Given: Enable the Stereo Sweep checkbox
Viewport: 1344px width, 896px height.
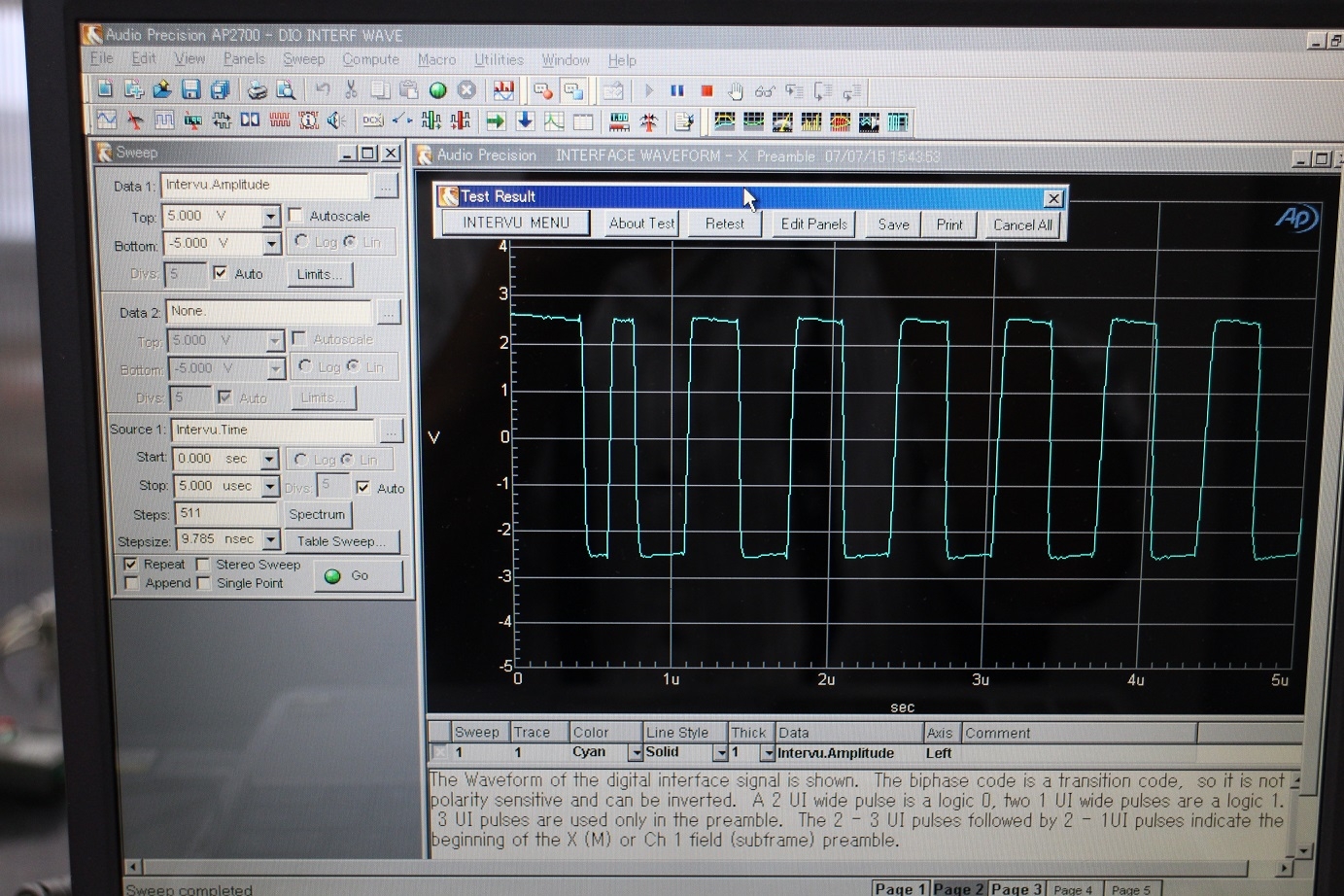Looking at the screenshot, I should [203, 564].
